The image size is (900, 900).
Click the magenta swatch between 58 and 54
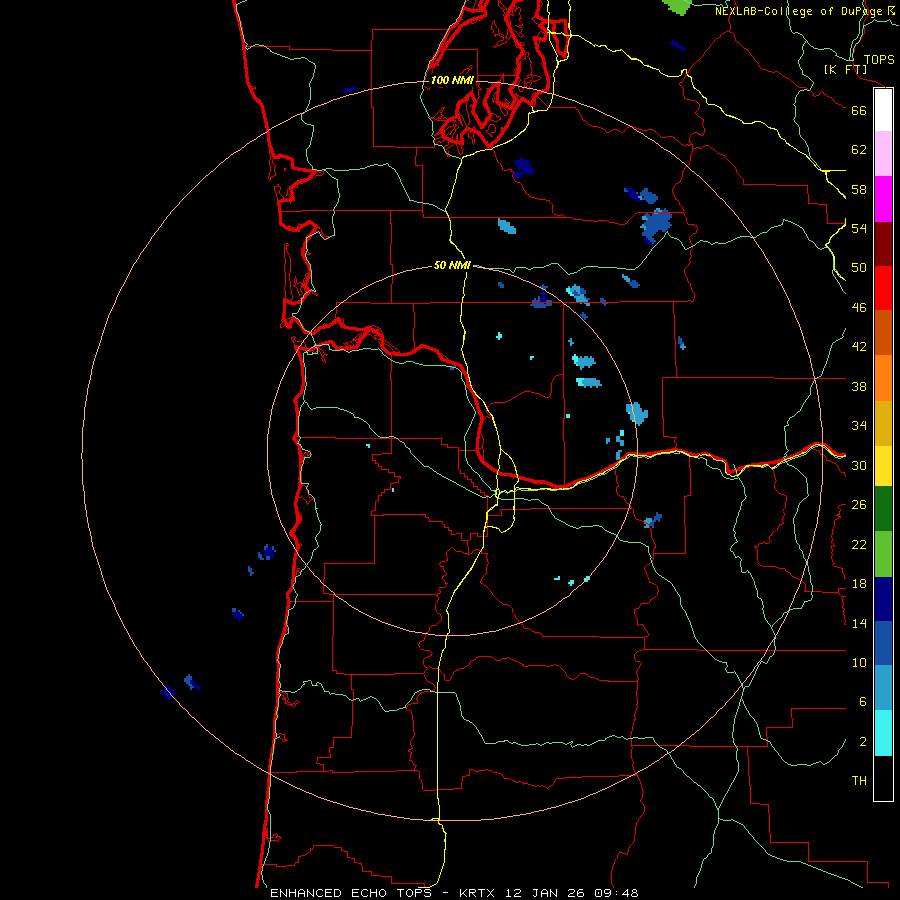pos(883,199)
